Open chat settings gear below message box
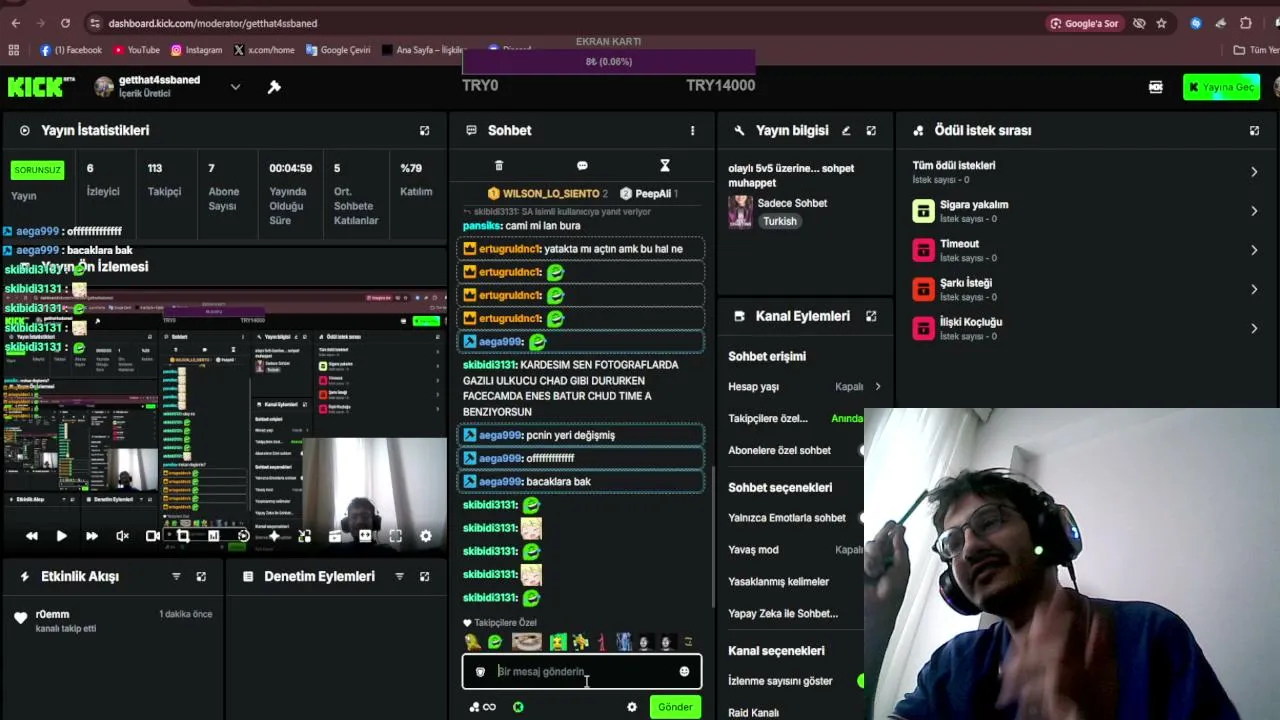The image size is (1280, 720). [631, 707]
